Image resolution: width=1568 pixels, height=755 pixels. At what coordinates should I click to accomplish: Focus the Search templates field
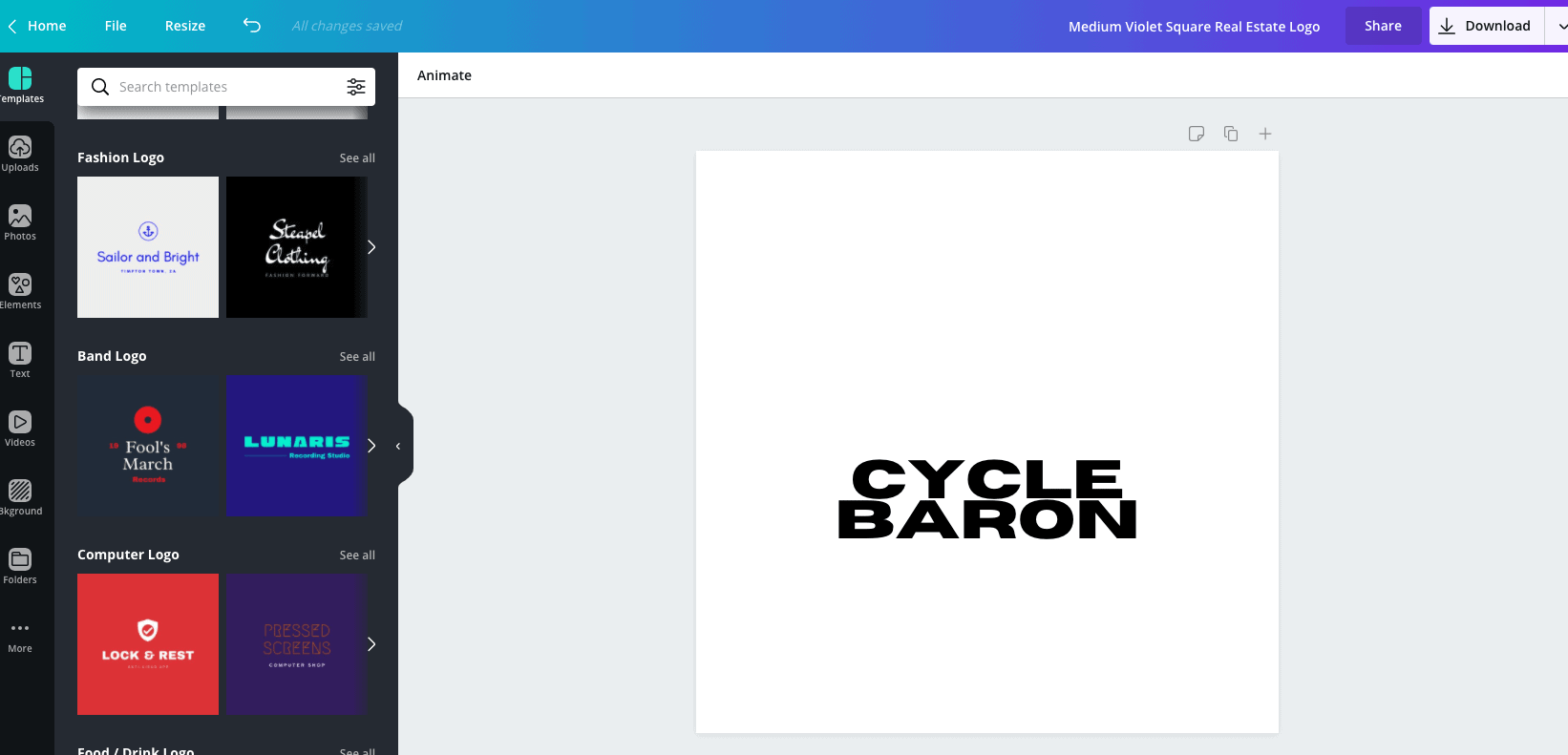(226, 87)
